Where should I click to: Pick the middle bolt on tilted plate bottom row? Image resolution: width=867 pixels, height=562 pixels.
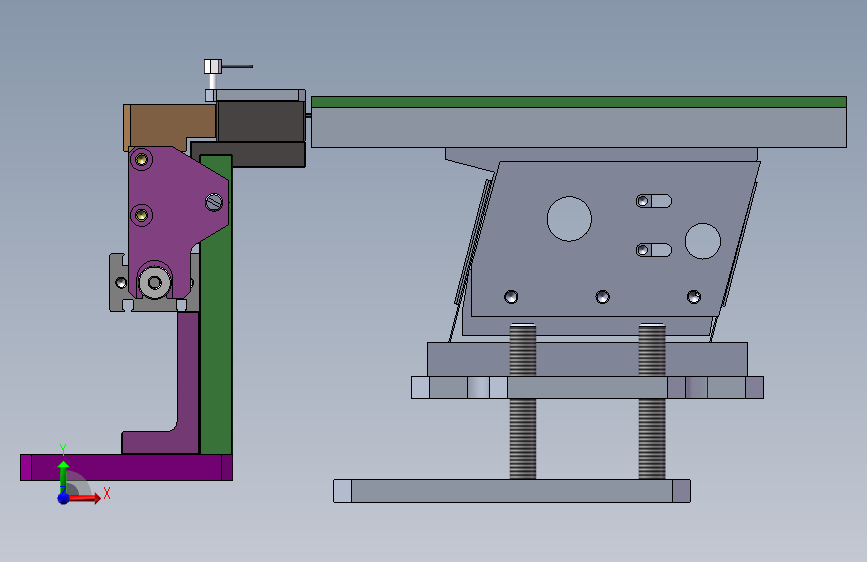603,297
